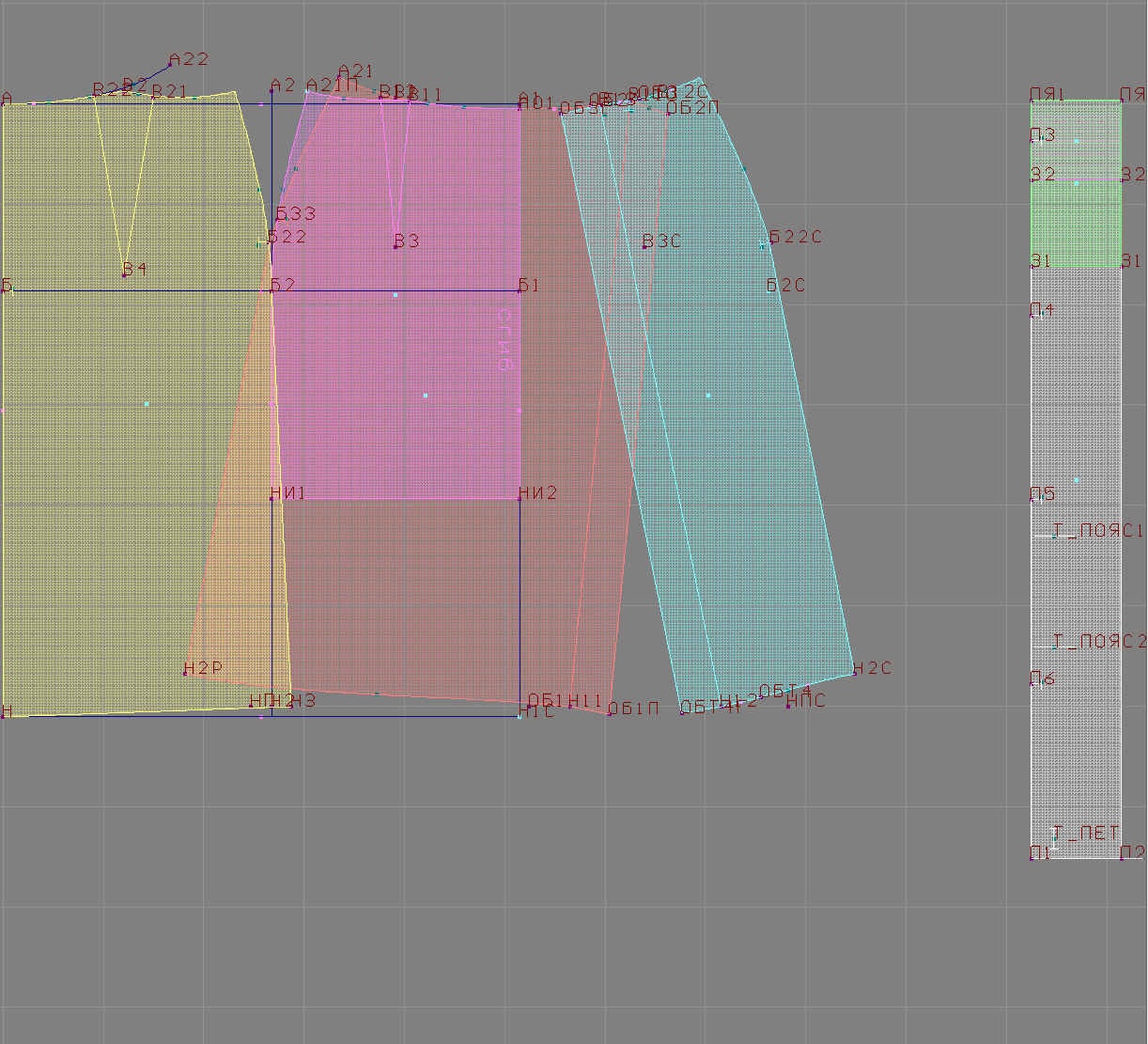Image resolution: width=1148 pixels, height=1044 pixels.
Task: Select hip line point Б1
Action: coord(520,290)
